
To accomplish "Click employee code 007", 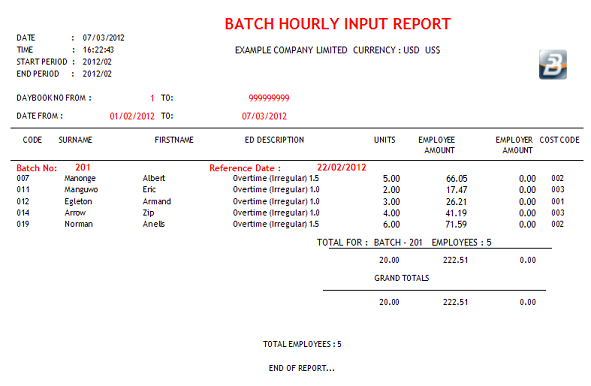I will click(23, 178).
